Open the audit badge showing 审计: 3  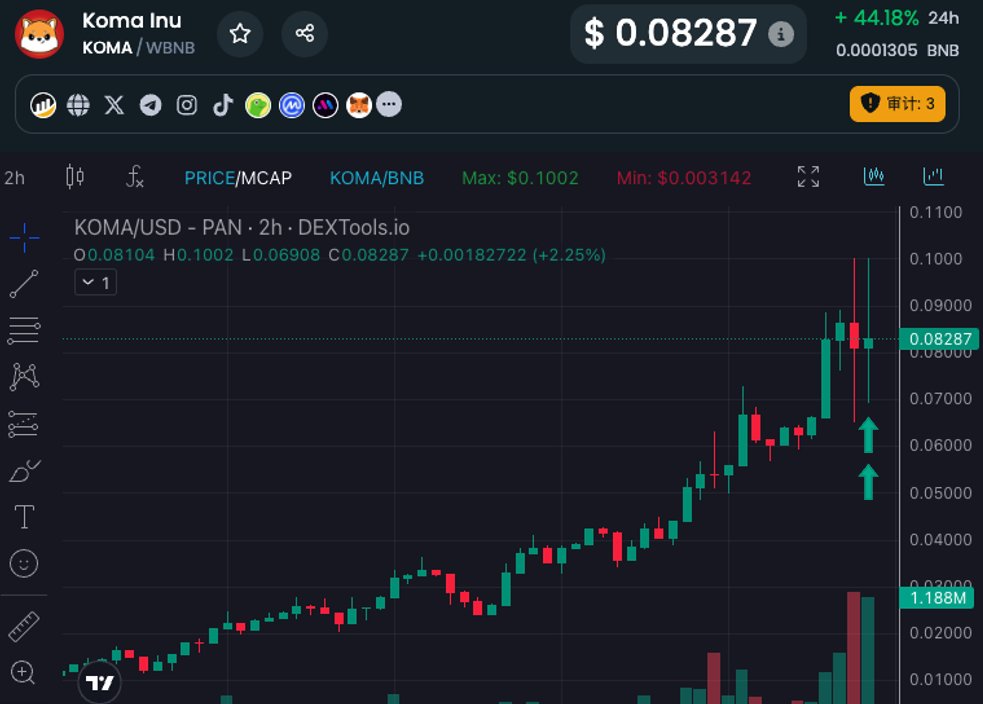(x=897, y=103)
